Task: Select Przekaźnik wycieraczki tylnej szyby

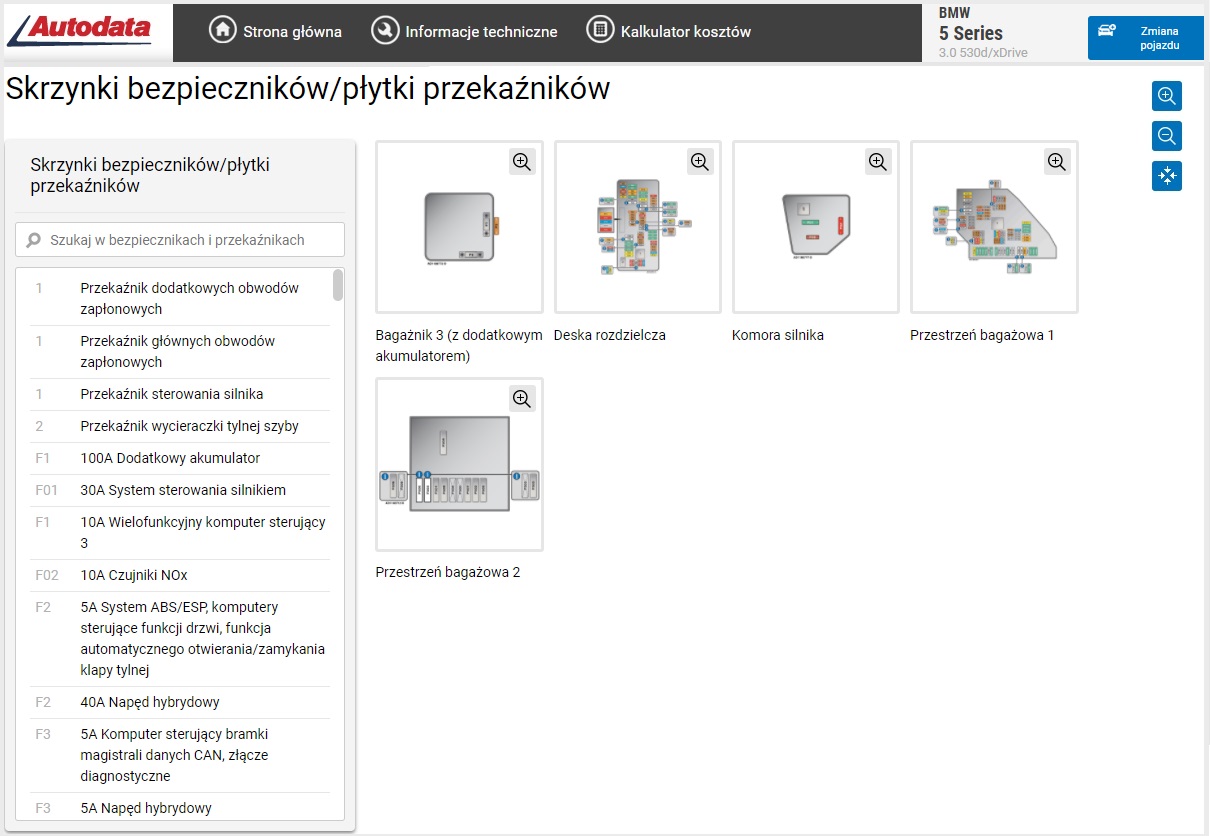Action: coord(180,426)
